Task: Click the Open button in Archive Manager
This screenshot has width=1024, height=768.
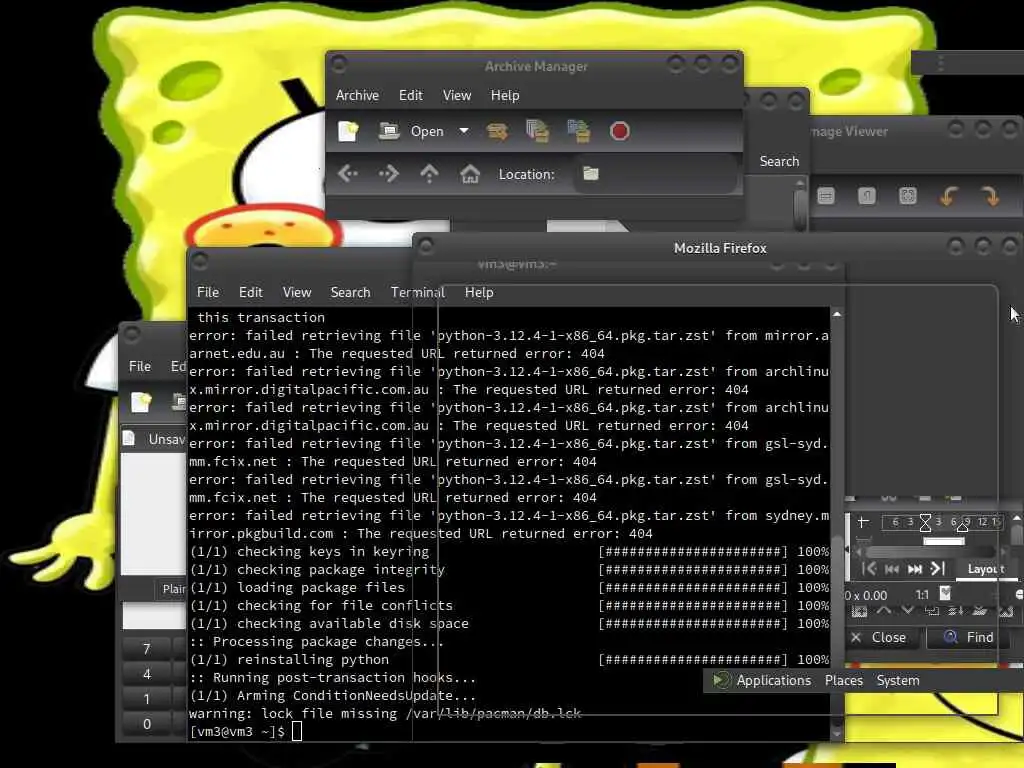Action: click(x=411, y=131)
